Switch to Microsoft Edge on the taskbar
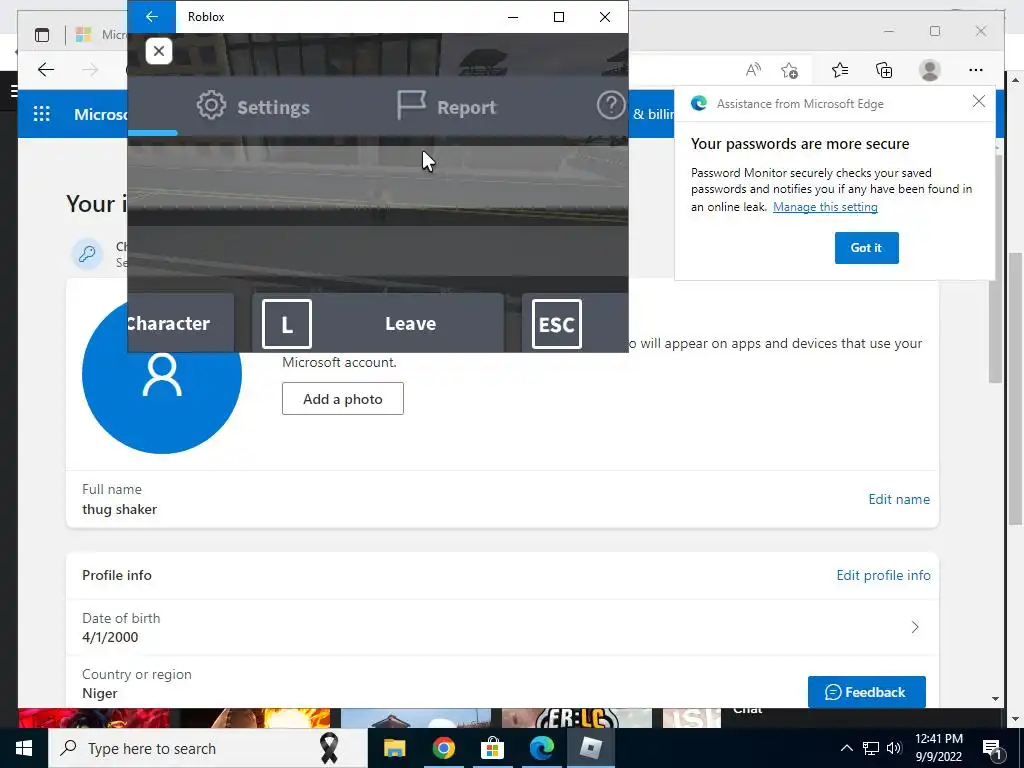 click(541, 748)
